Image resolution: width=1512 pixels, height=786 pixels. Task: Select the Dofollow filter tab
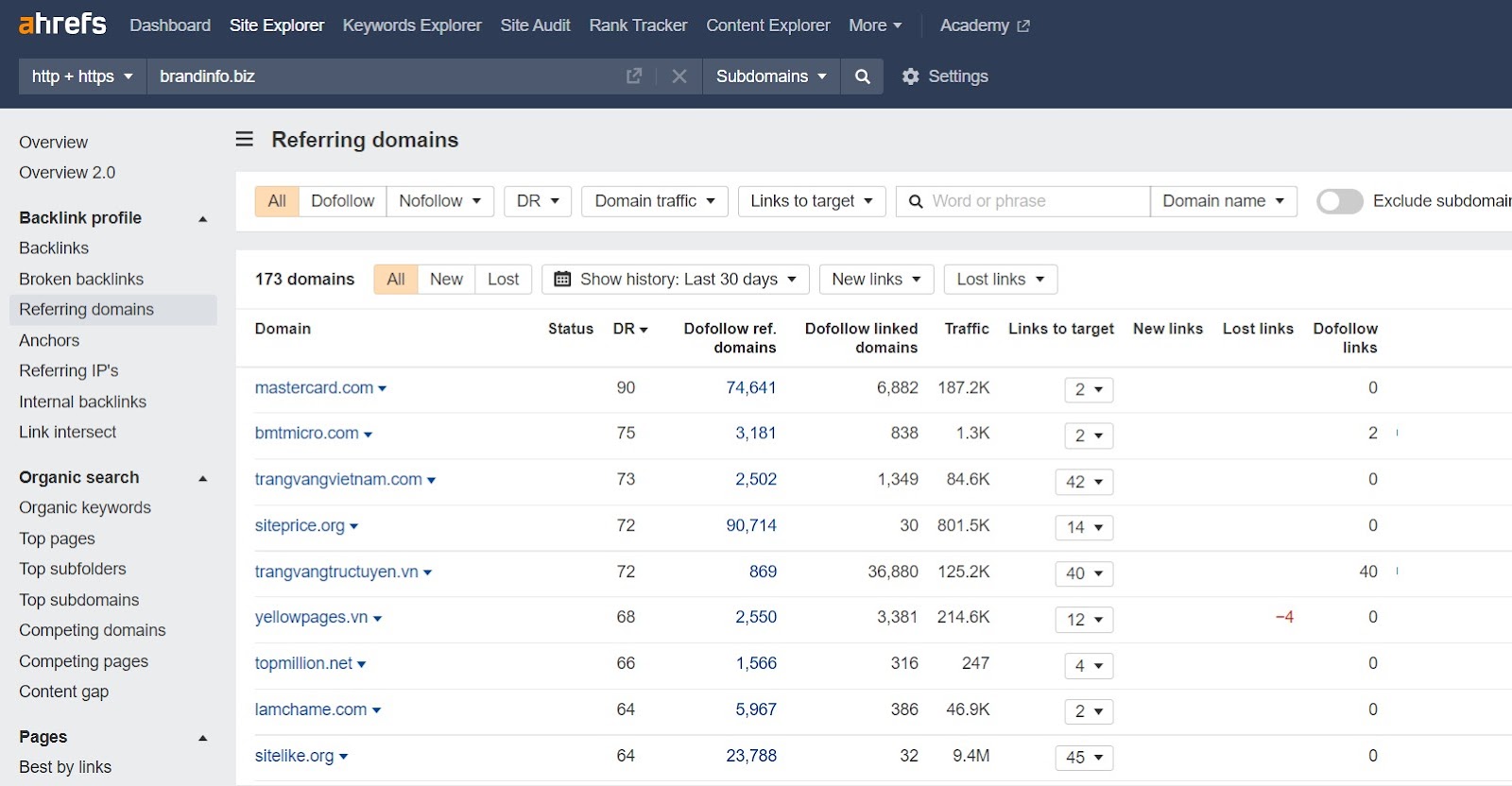pyautogui.click(x=342, y=201)
